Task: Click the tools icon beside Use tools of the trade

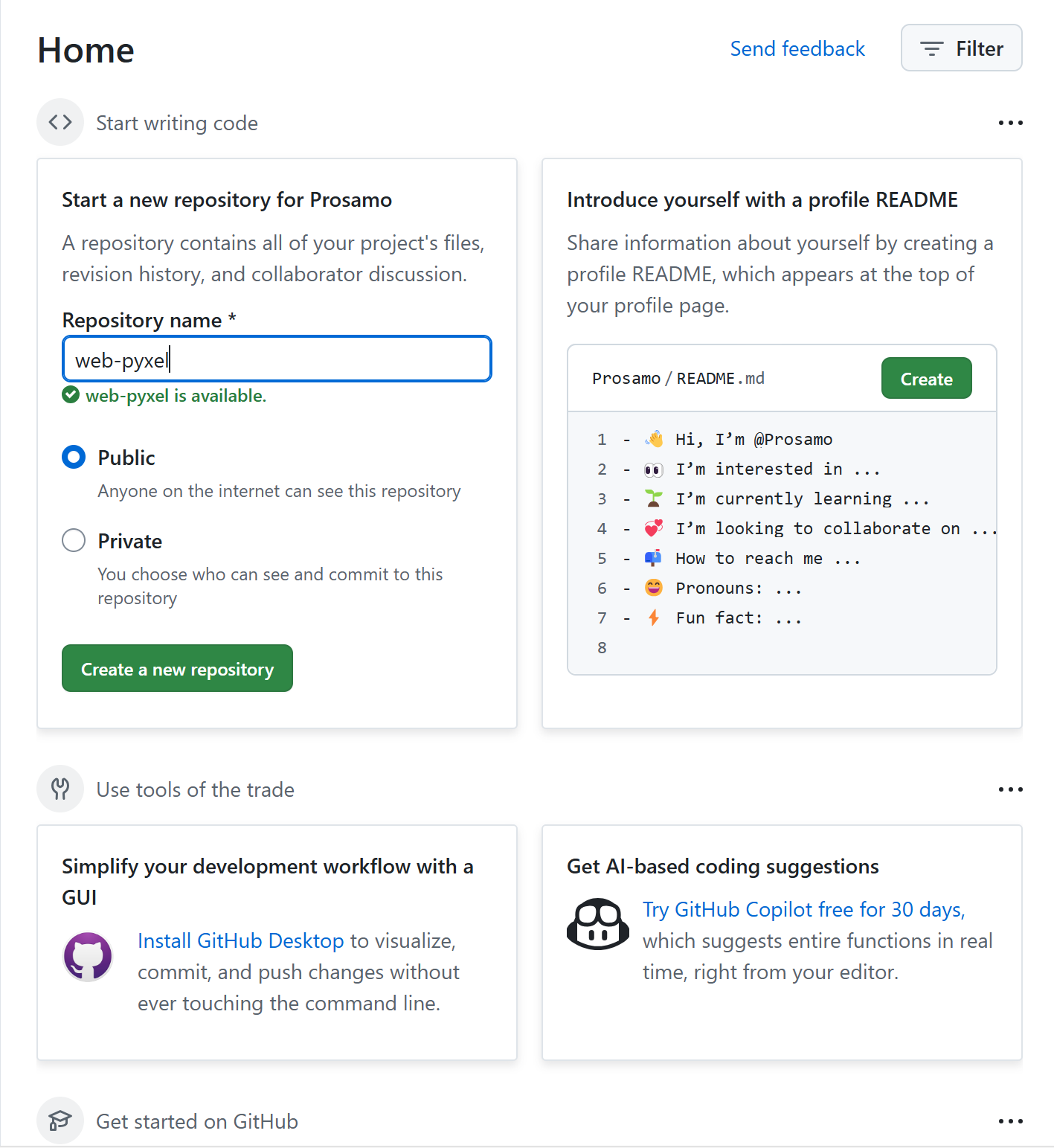Action: pyautogui.click(x=60, y=789)
